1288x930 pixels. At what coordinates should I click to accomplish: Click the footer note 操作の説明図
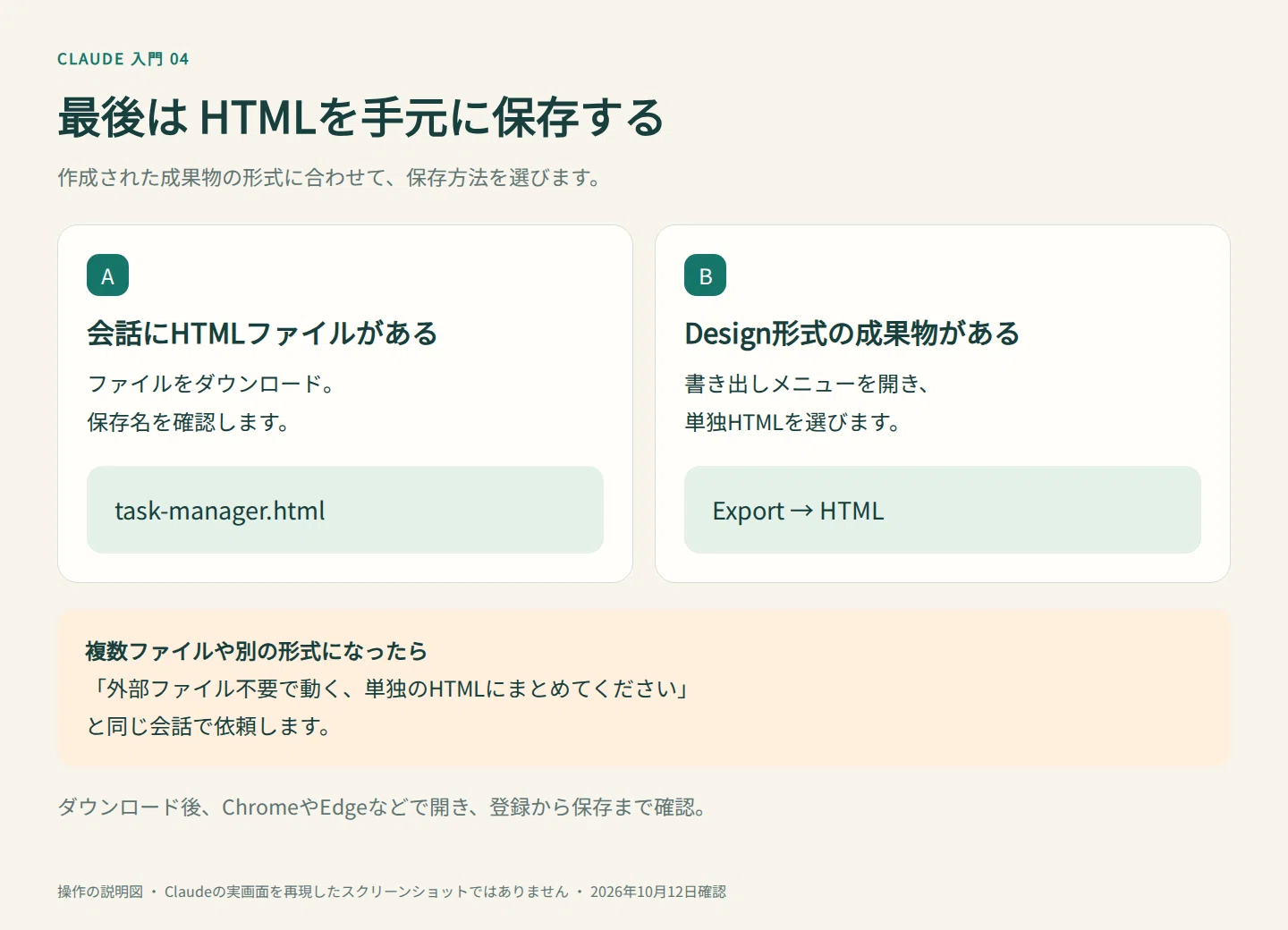100,892
